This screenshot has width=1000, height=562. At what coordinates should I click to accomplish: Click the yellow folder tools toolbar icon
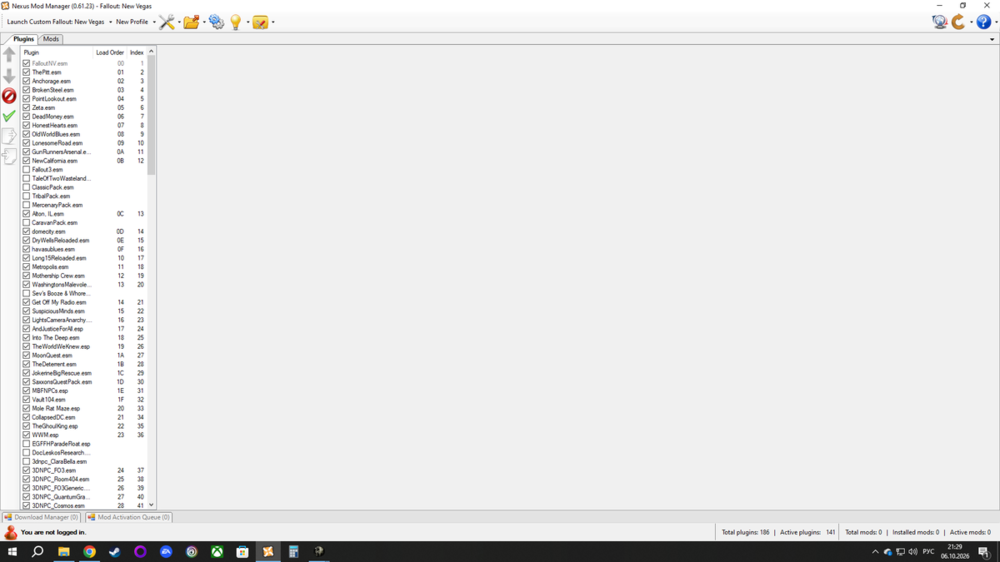point(260,22)
